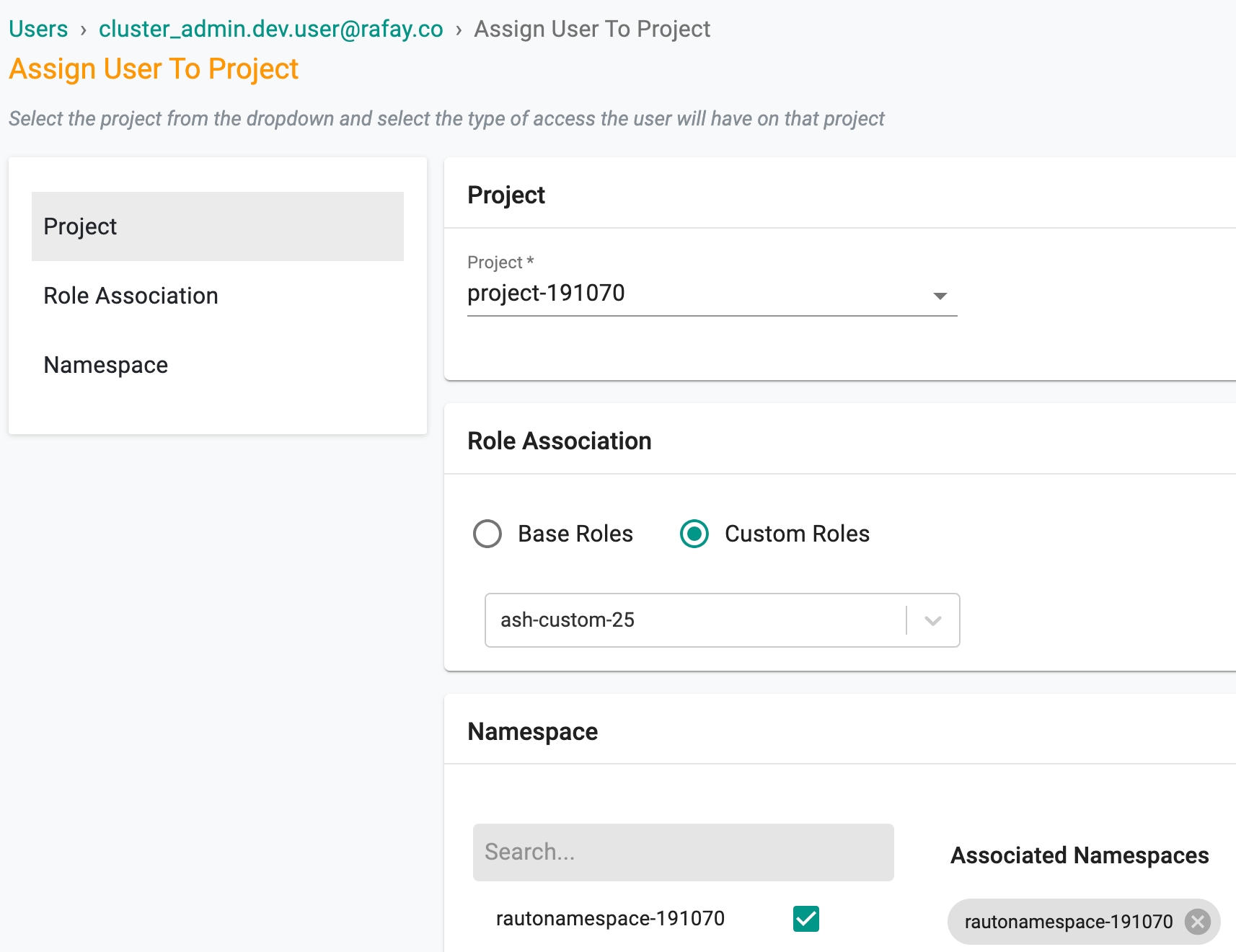Open the Project dropdown arrow
Viewport: 1236px width, 952px height.
(940, 296)
